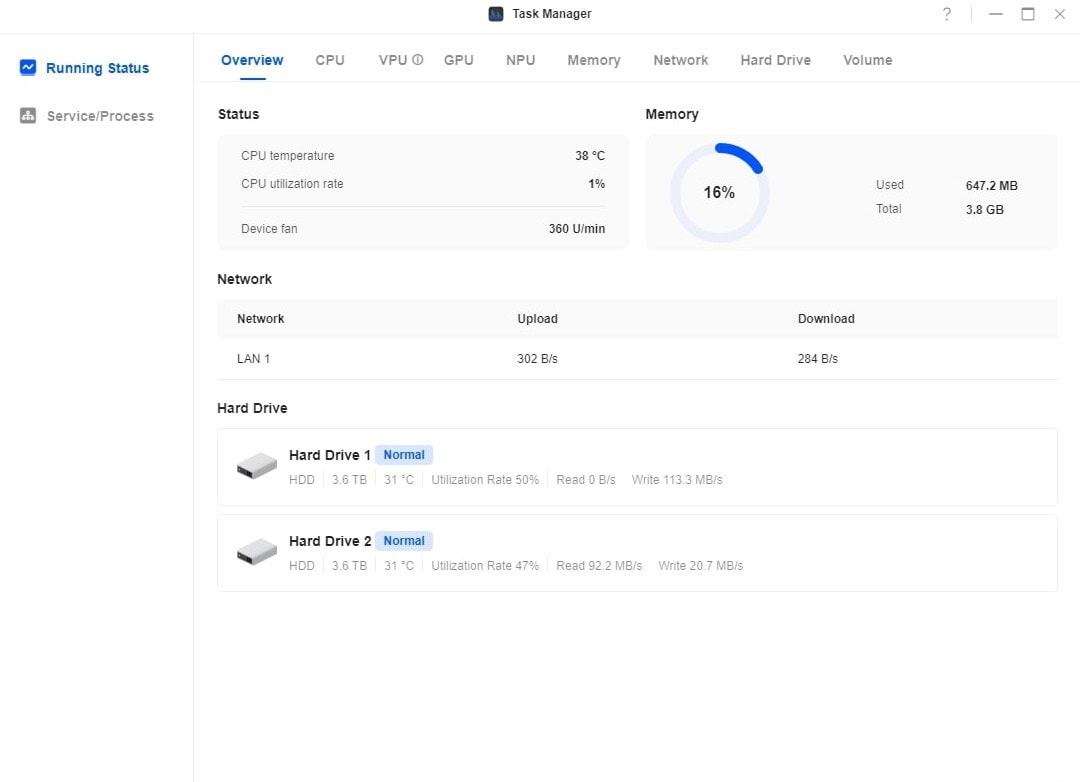Click the VPU info circle icon
The image size is (1080, 782).
(x=418, y=60)
